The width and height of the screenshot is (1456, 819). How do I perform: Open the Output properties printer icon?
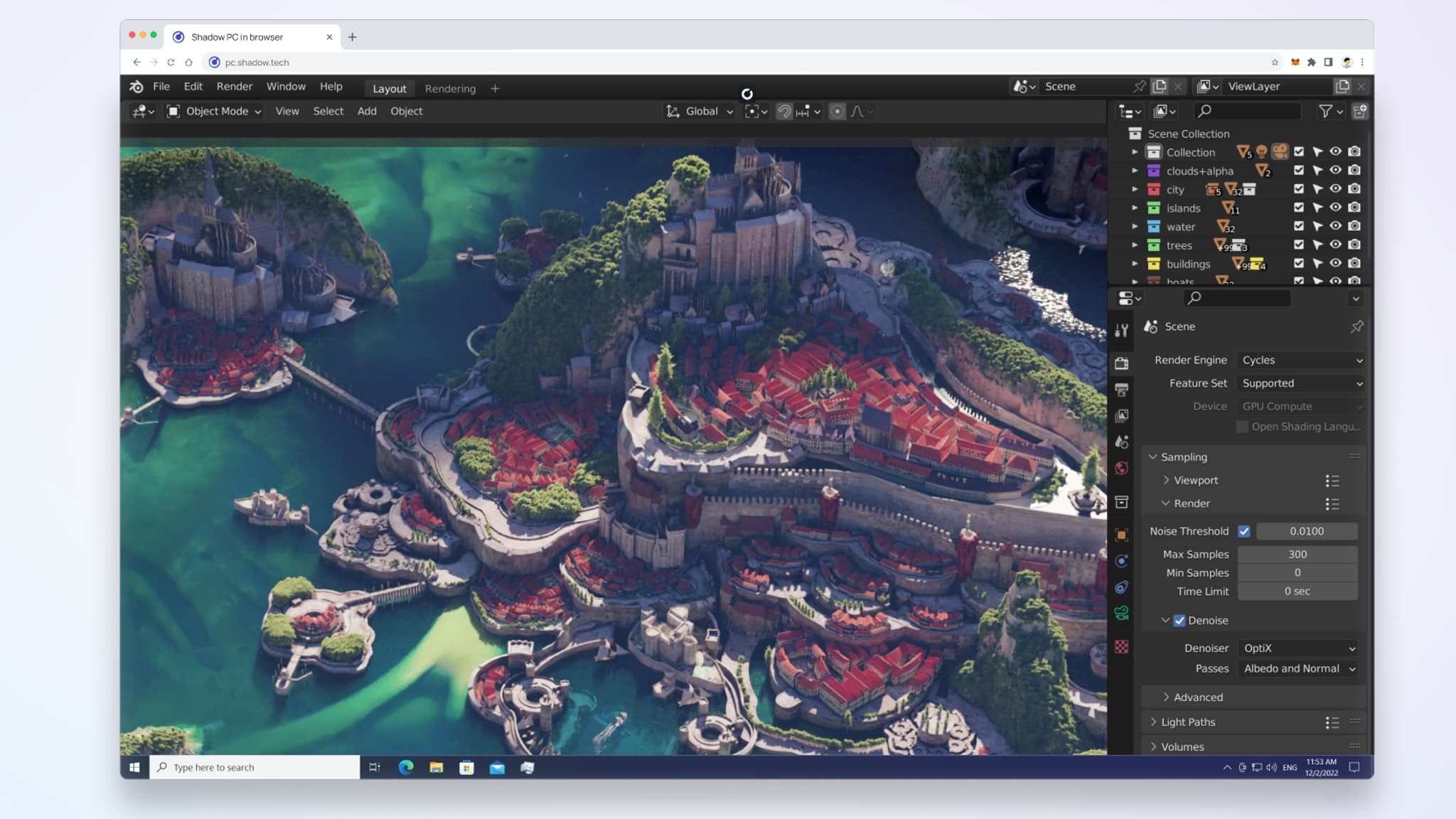[x=1122, y=390]
